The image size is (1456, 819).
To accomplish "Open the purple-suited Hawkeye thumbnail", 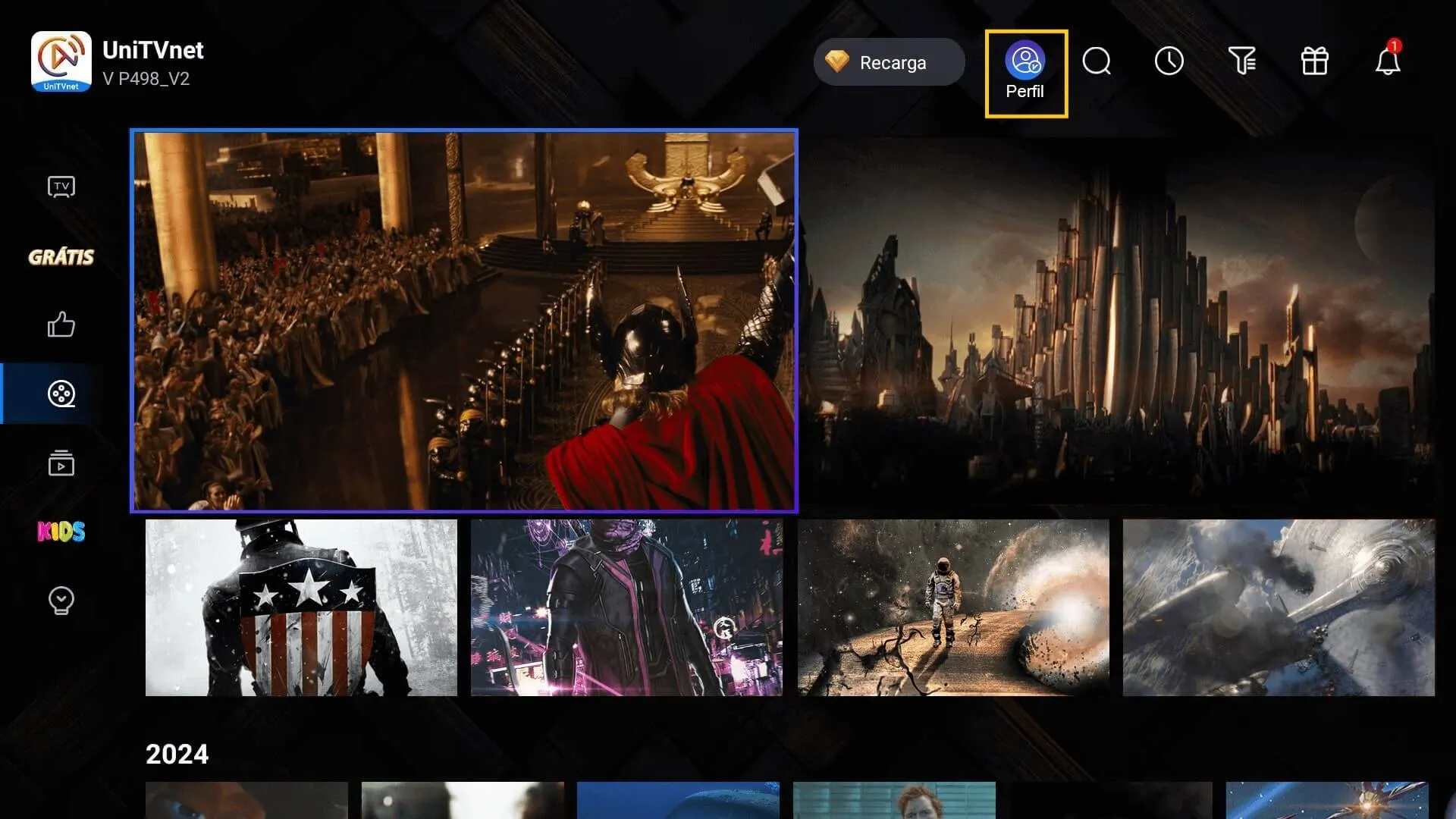I will click(626, 607).
